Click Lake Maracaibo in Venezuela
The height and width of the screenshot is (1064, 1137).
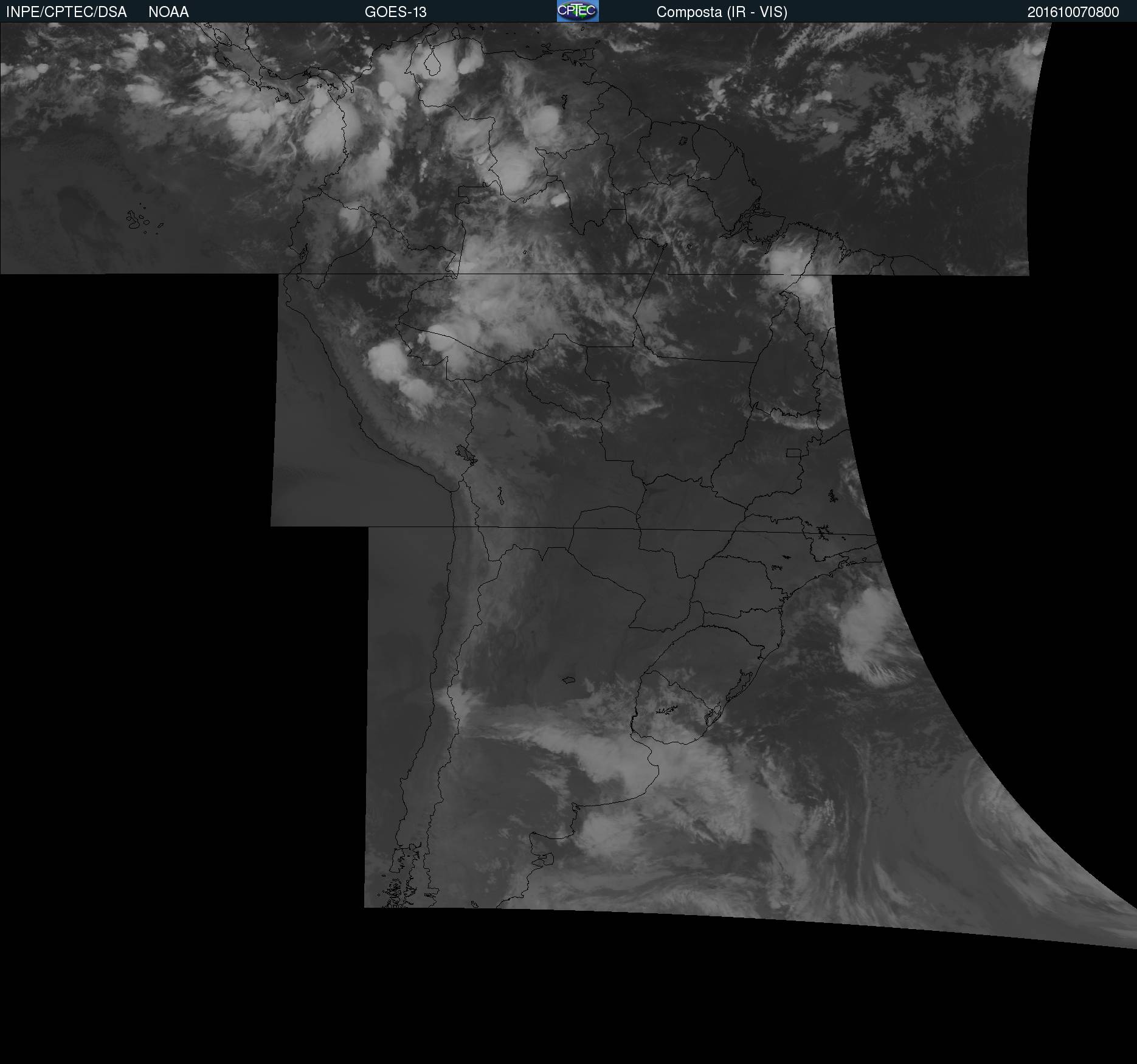[432, 64]
